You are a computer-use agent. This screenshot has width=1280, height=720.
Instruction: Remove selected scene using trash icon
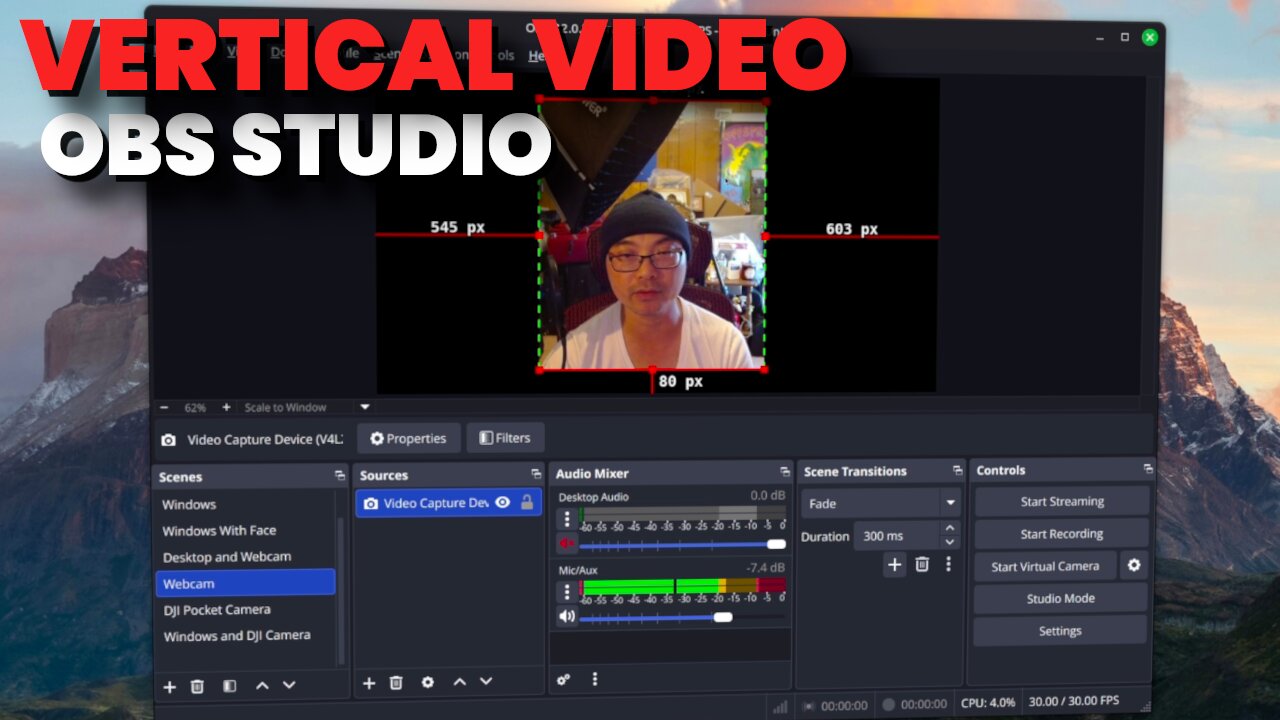tap(197, 686)
